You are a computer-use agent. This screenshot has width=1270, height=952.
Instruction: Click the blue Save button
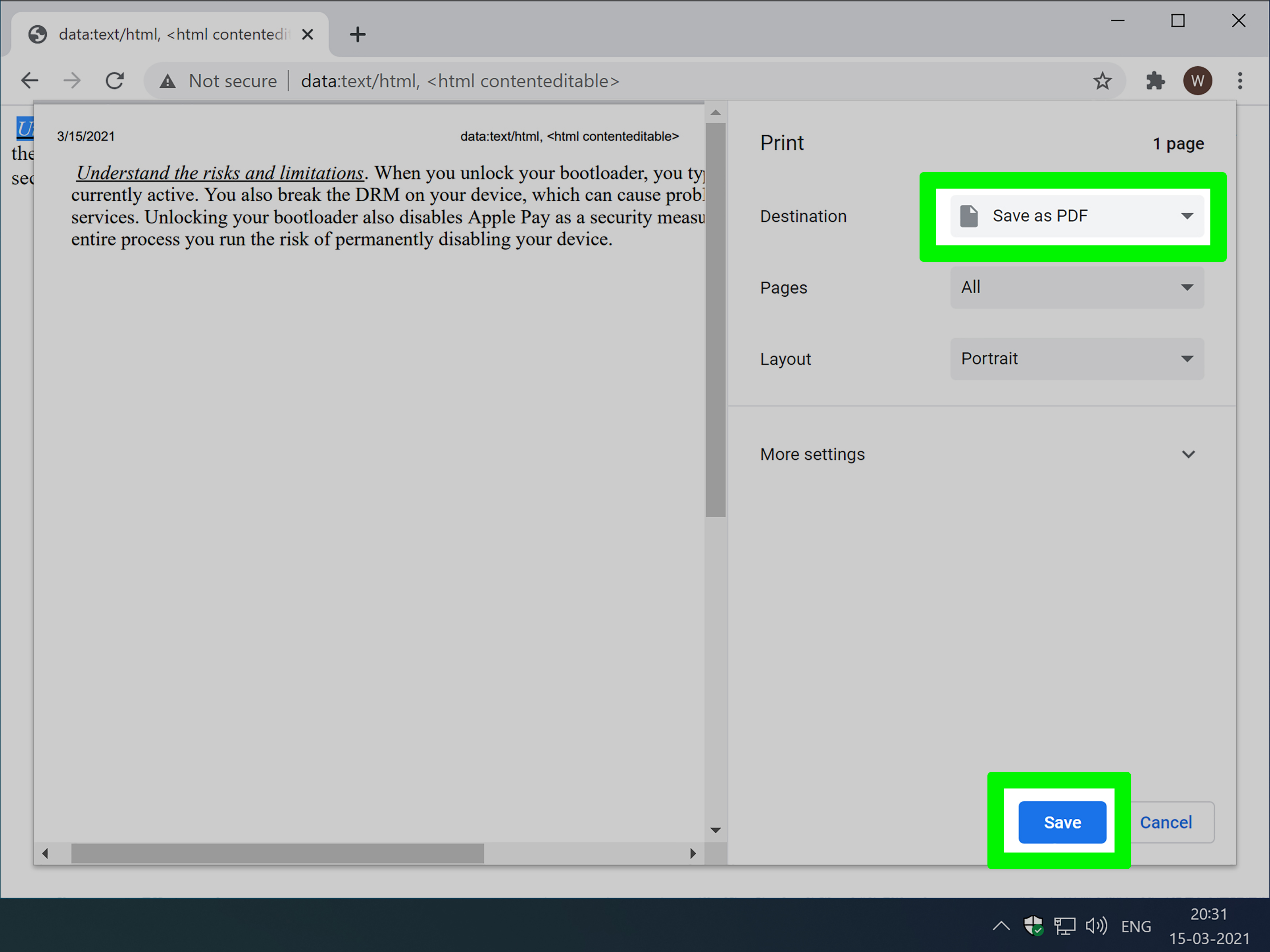(1062, 822)
